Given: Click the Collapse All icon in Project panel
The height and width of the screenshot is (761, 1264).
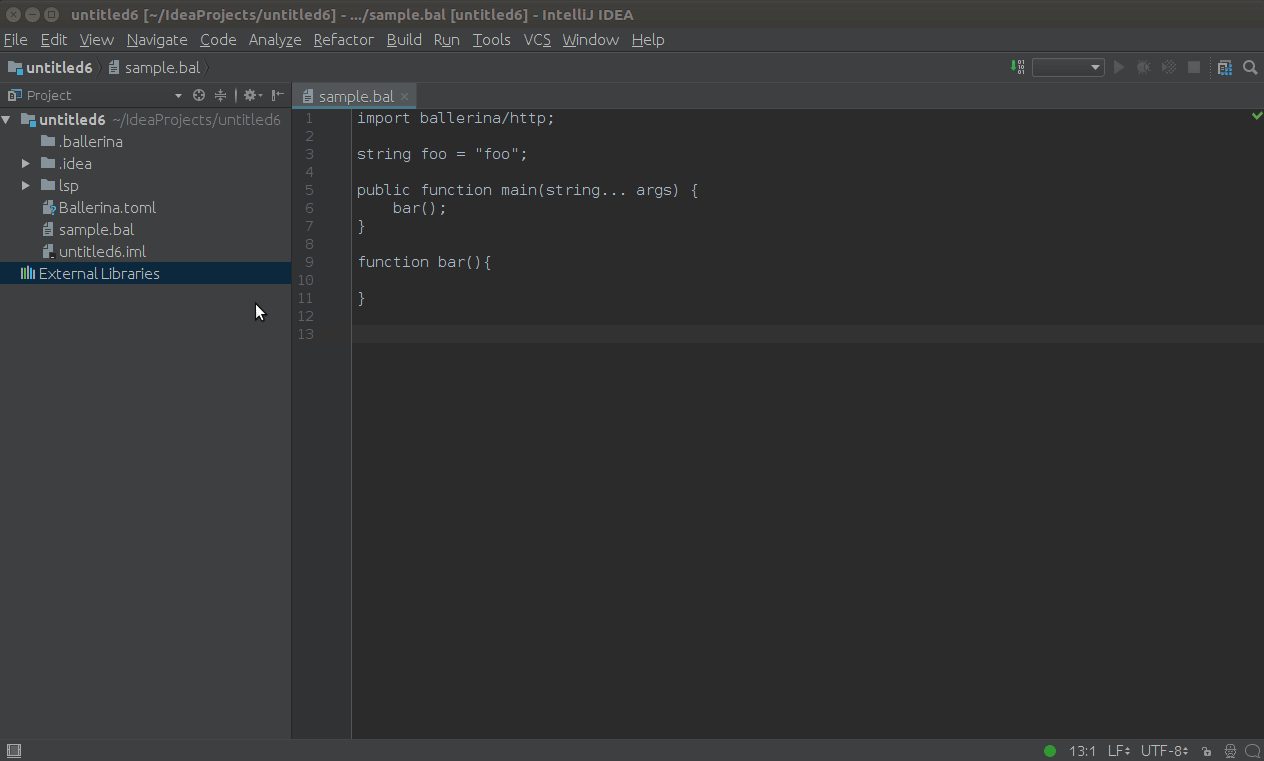Looking at the screenshot, I should click(221, 95).
